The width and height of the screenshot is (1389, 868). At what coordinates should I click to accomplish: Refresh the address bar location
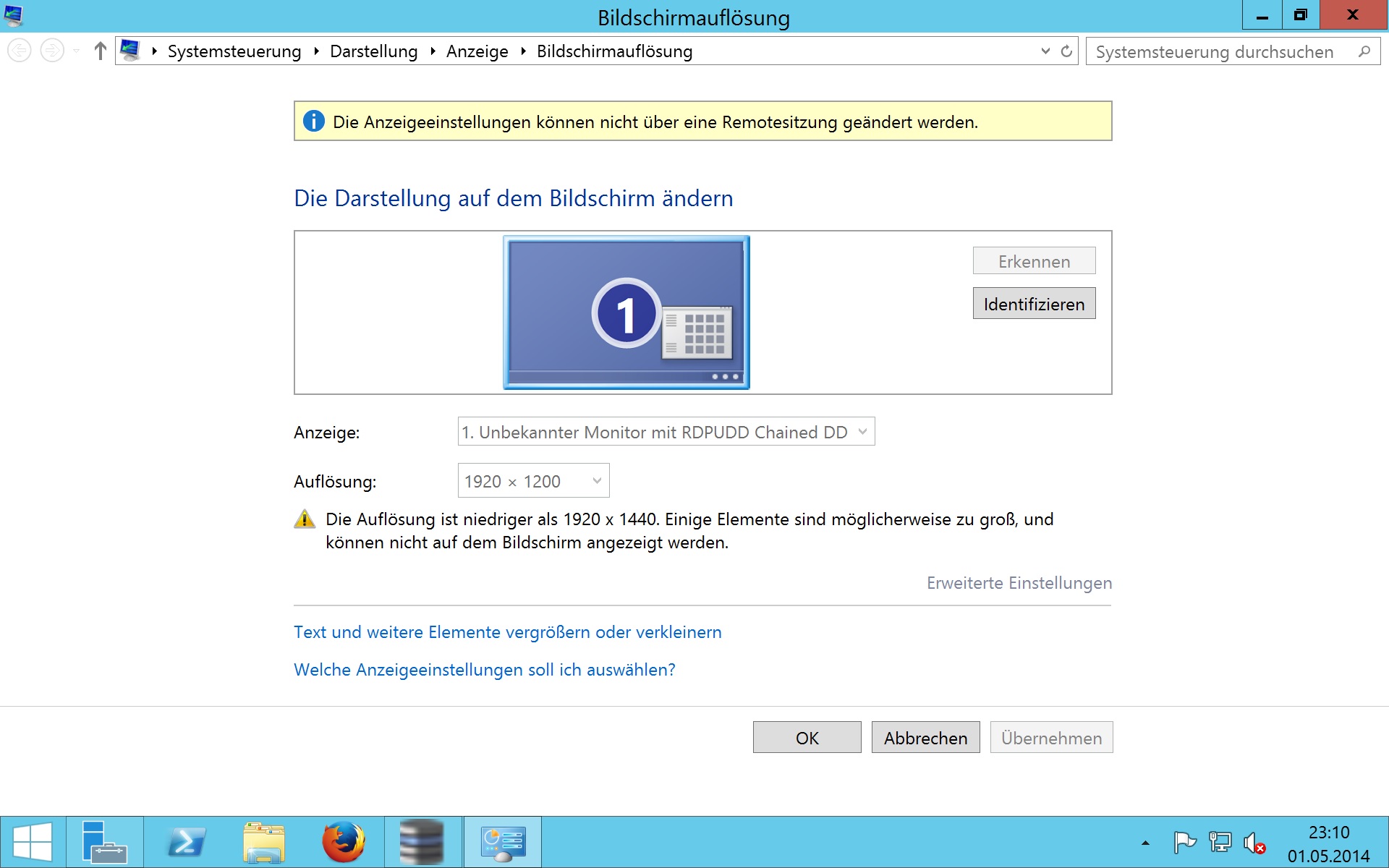[x=1066, y=51]
